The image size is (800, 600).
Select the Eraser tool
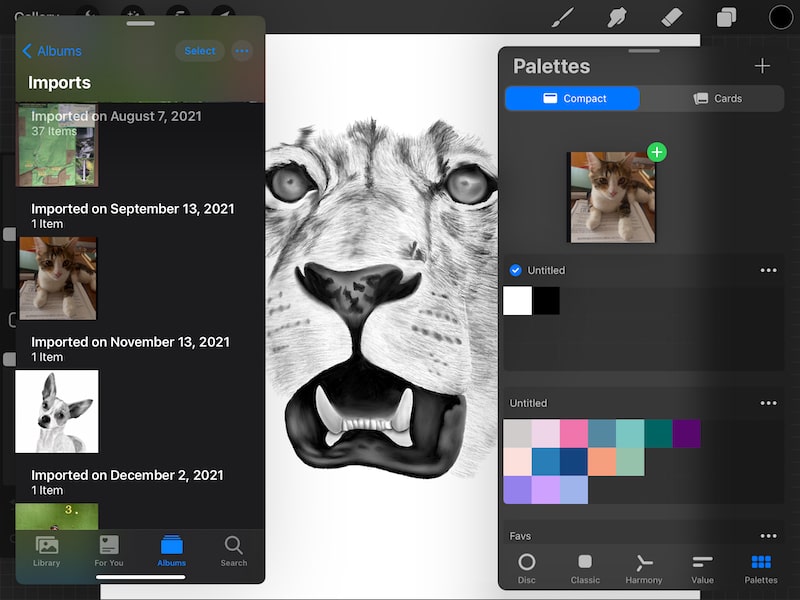click(x=672, y=17)
